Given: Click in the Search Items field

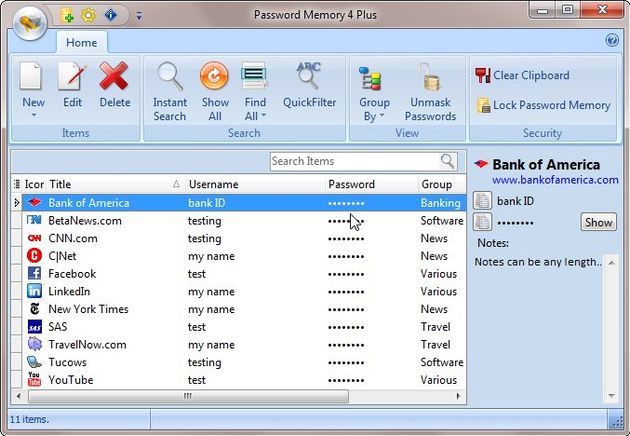Looking at the screenshot, I should click(x=354, y=161).
